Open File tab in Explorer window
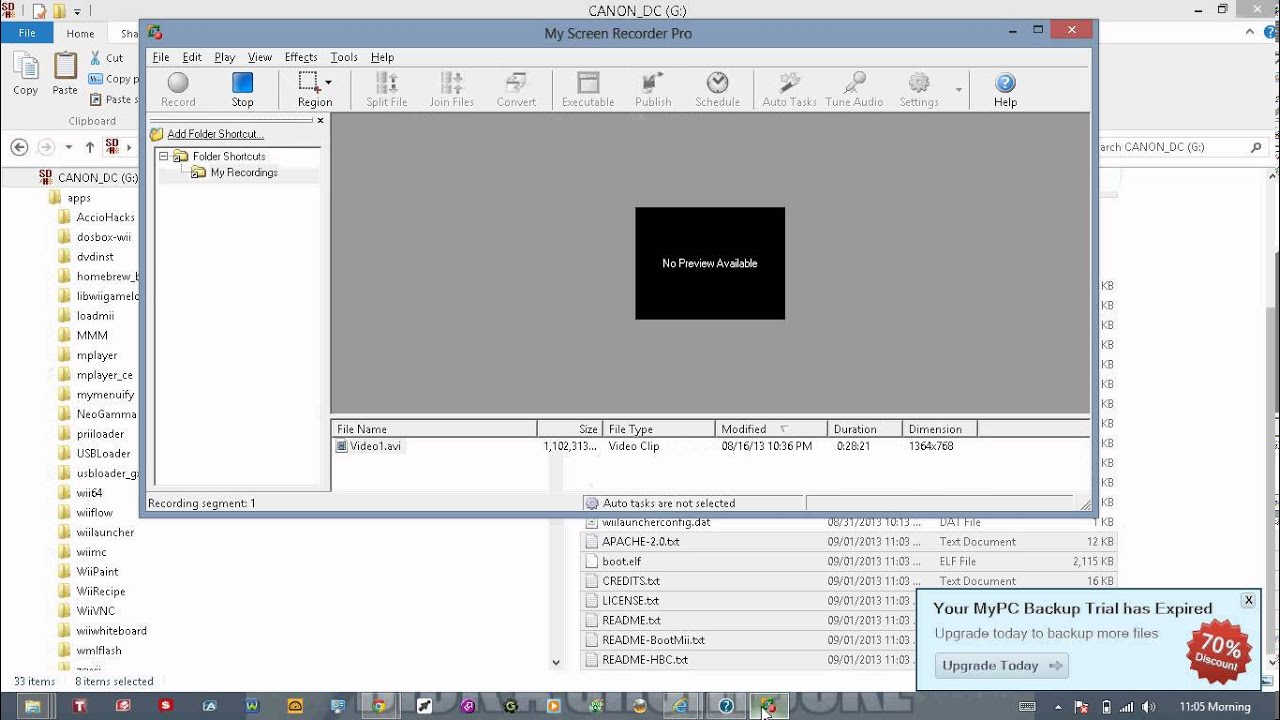The image size is (1280, 720). click(27, 33)
